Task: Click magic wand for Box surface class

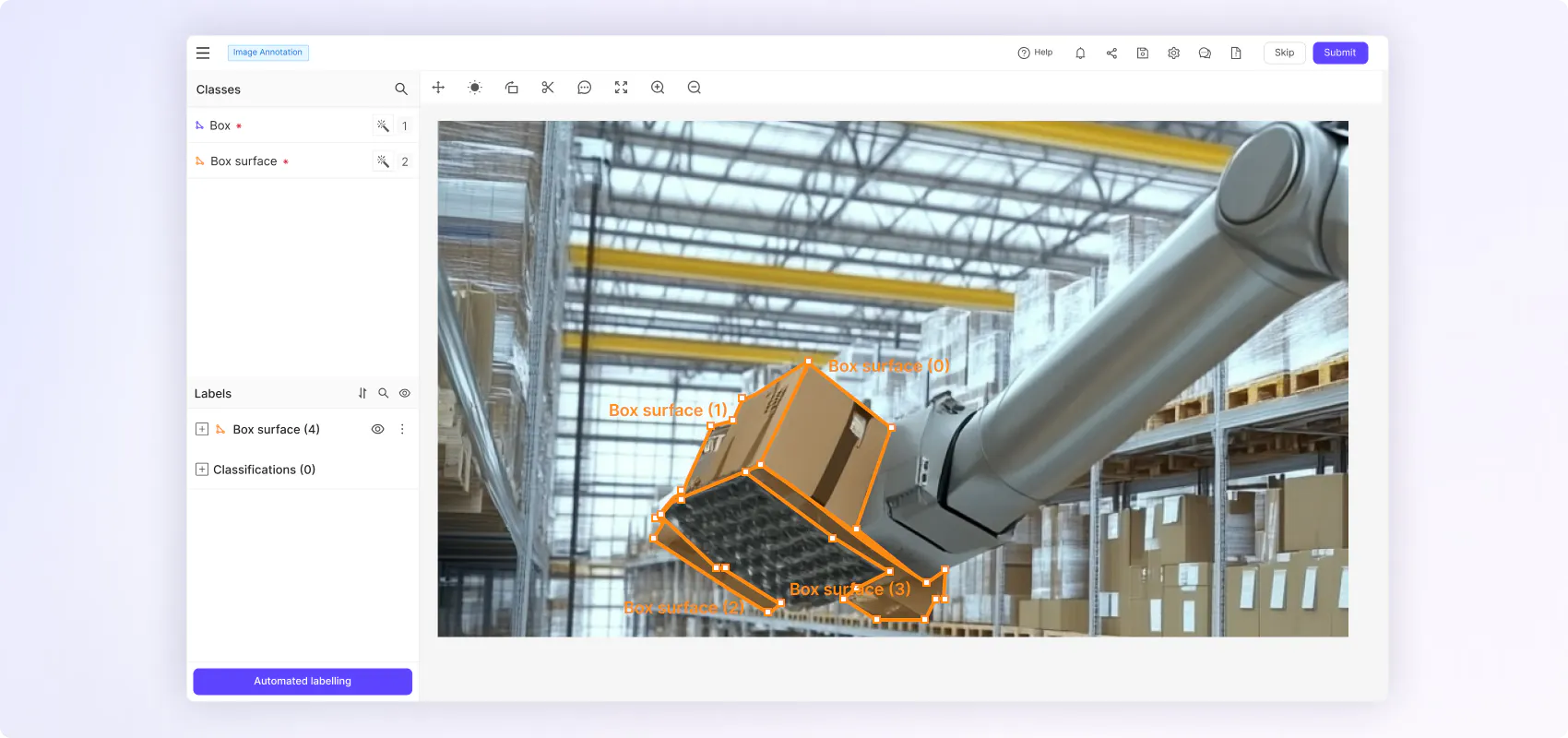Action: click(x=383, y=161)
